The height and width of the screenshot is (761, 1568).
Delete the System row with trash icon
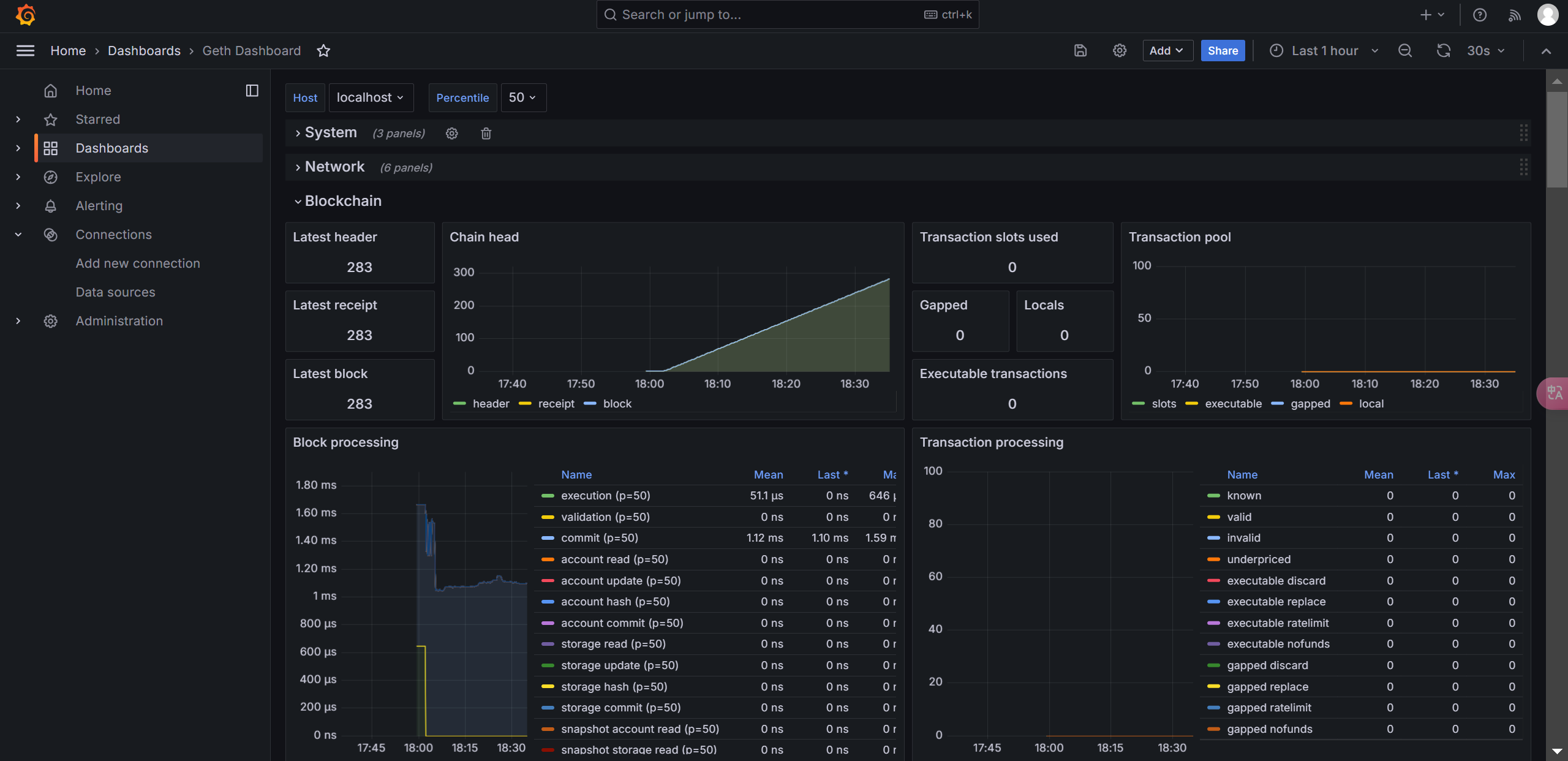click(486, 134)
